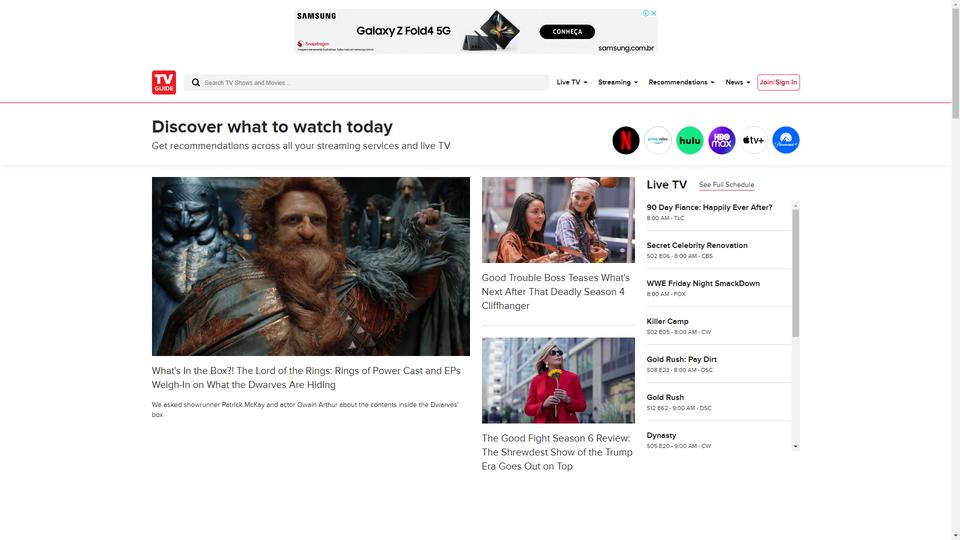Select the Netflix streaming service icon
Viewport: 960px width, 540px height.
(x=626, y=140)
